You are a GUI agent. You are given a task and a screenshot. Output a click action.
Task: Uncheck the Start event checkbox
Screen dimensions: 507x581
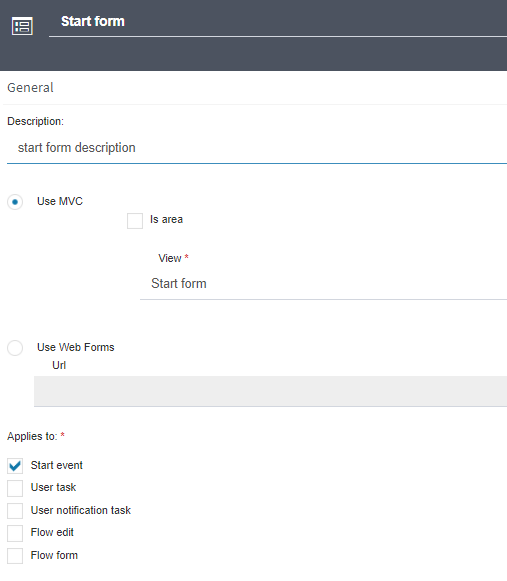[15, 466]
